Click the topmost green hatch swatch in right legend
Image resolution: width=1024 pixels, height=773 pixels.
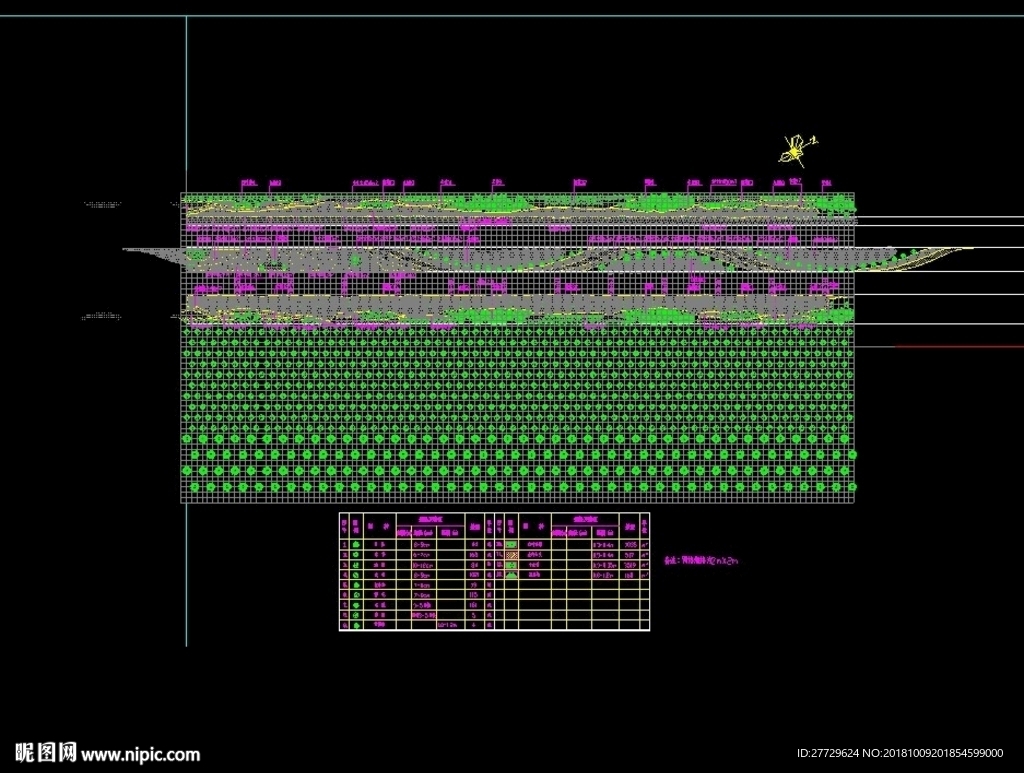pyautogui.click(x=511, y=544)
